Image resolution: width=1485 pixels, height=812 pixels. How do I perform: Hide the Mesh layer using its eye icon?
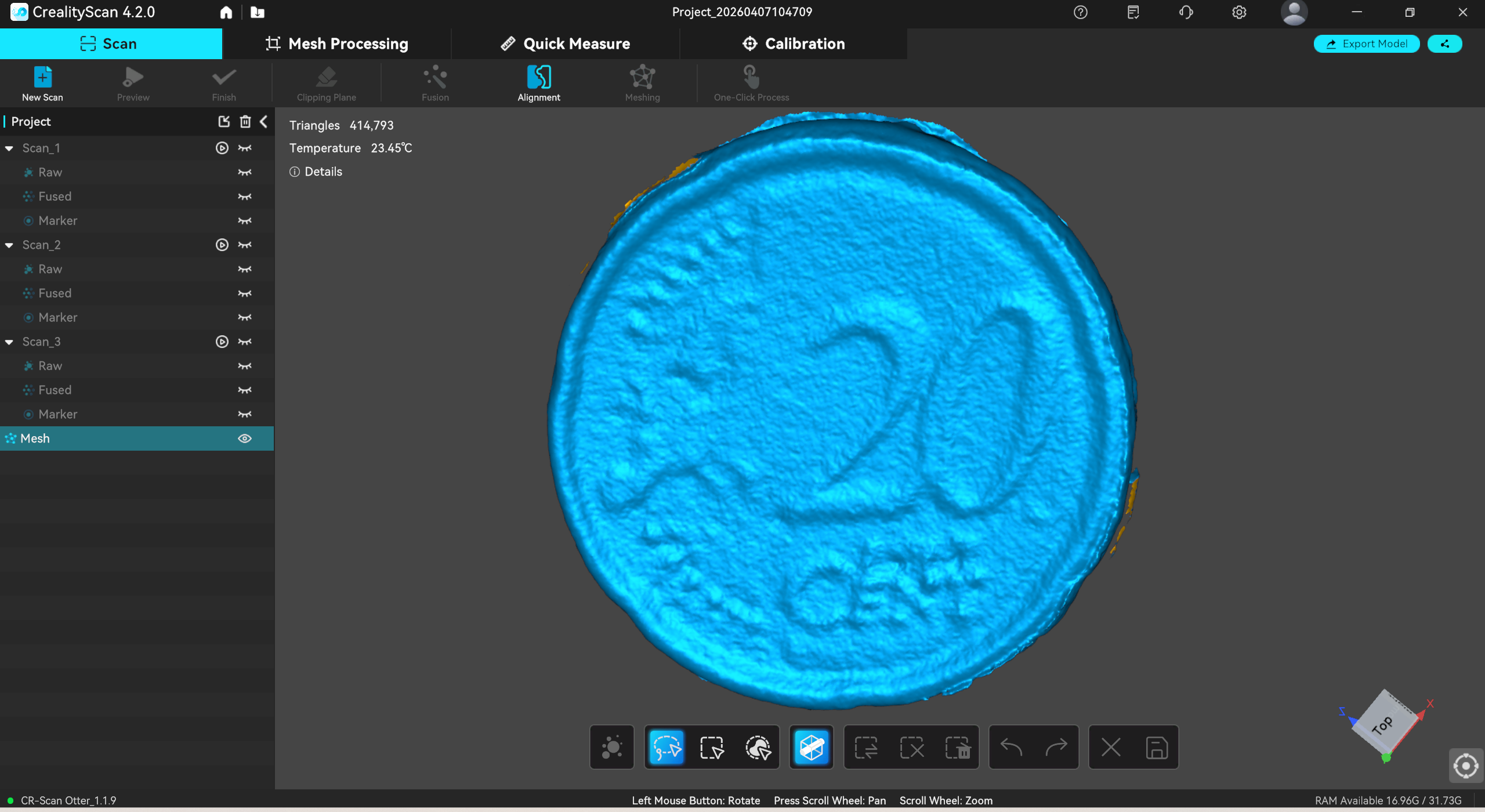(245, 438)
